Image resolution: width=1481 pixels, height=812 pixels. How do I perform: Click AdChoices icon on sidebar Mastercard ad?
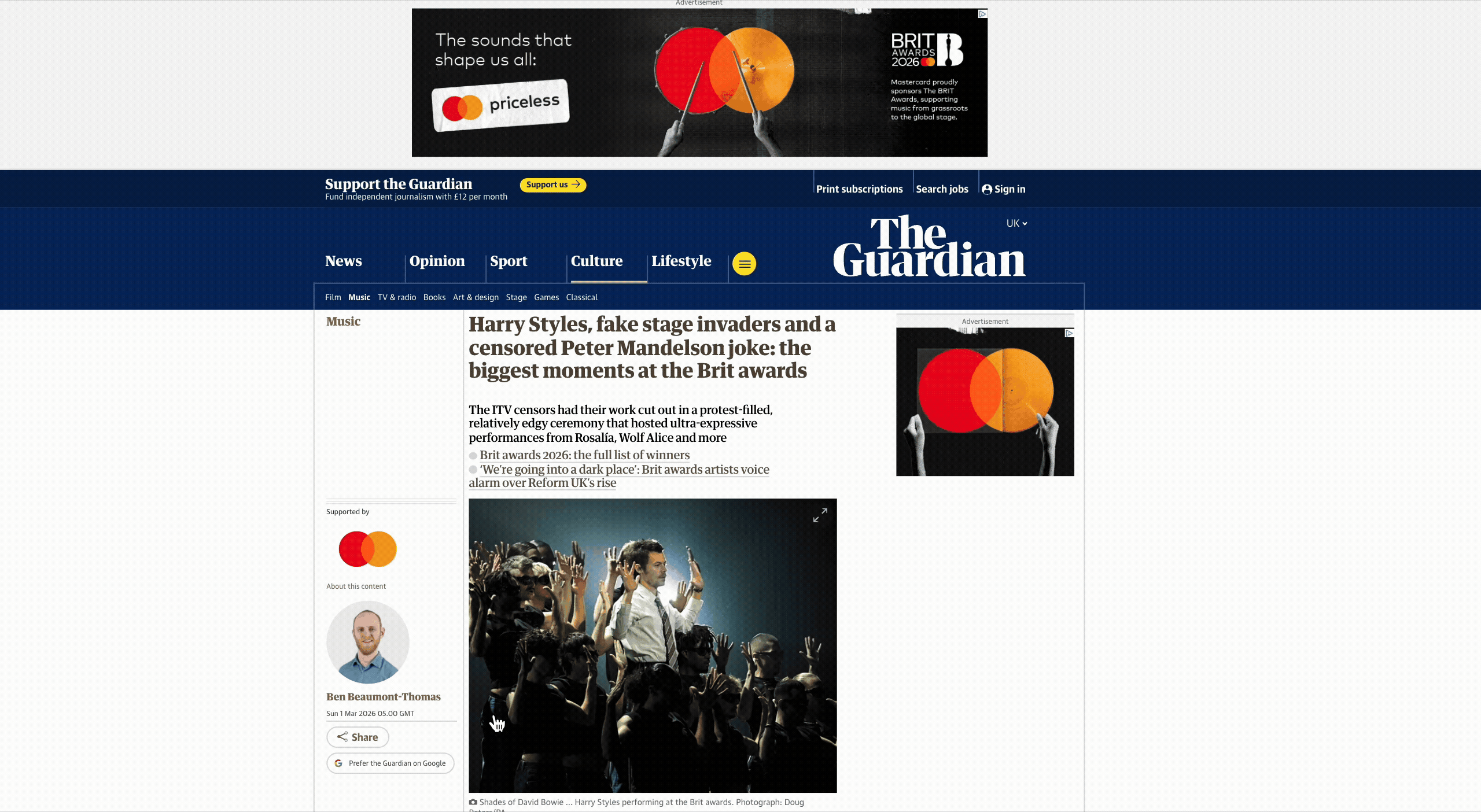pos(1069,333)
